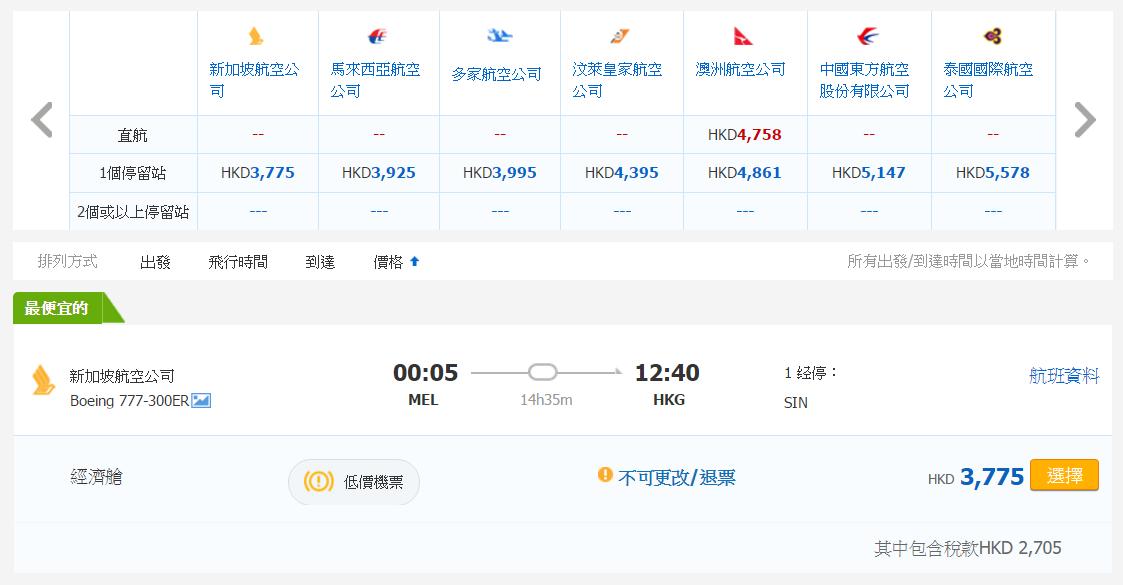Sort results by 到達 time

point(320,262)
